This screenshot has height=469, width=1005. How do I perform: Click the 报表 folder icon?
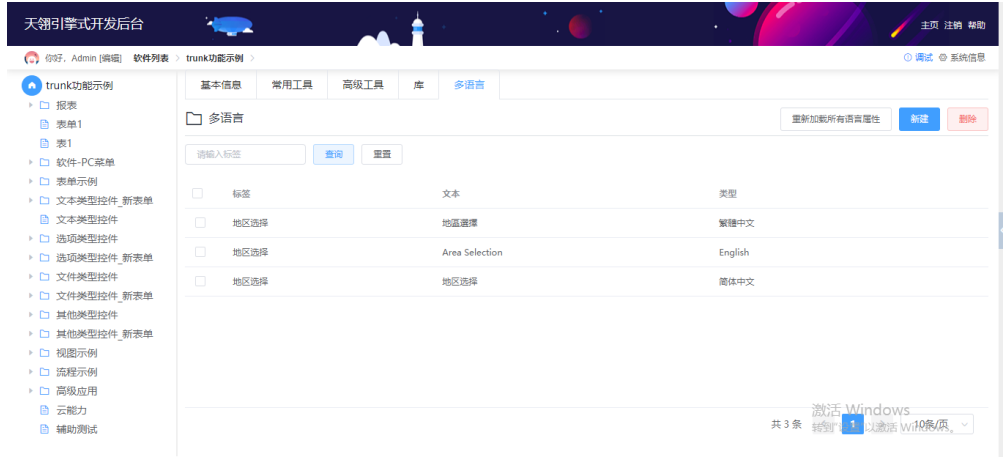(44, 105)
